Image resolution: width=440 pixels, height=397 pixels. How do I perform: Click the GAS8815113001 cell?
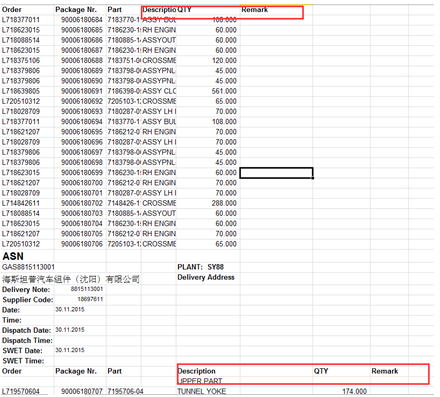click(28, 267)
